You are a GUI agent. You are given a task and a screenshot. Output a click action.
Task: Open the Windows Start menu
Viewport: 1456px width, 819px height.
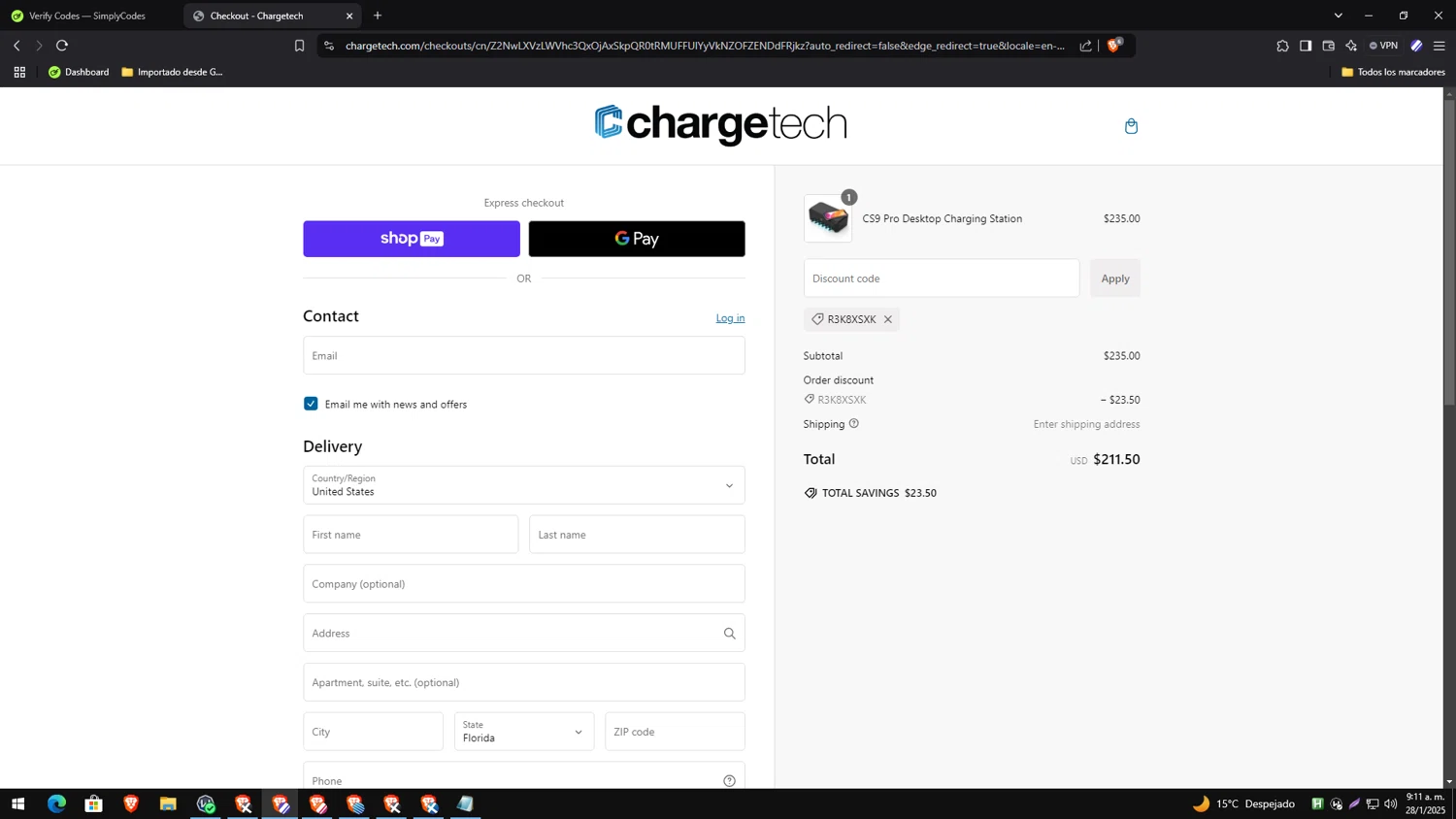(x=17, y=803)
